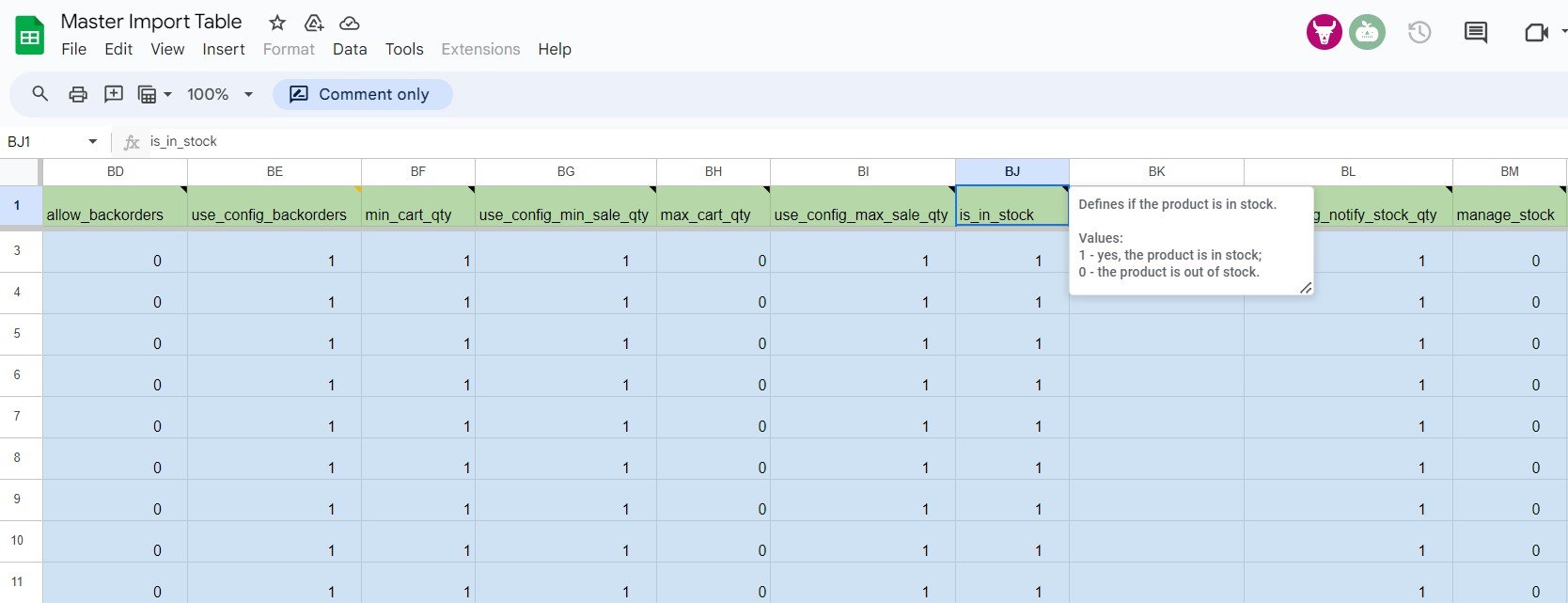Screen dimensions: 1568x603
Task: Open the filter views dropdown arrow
Action: (x=167, y=94)
